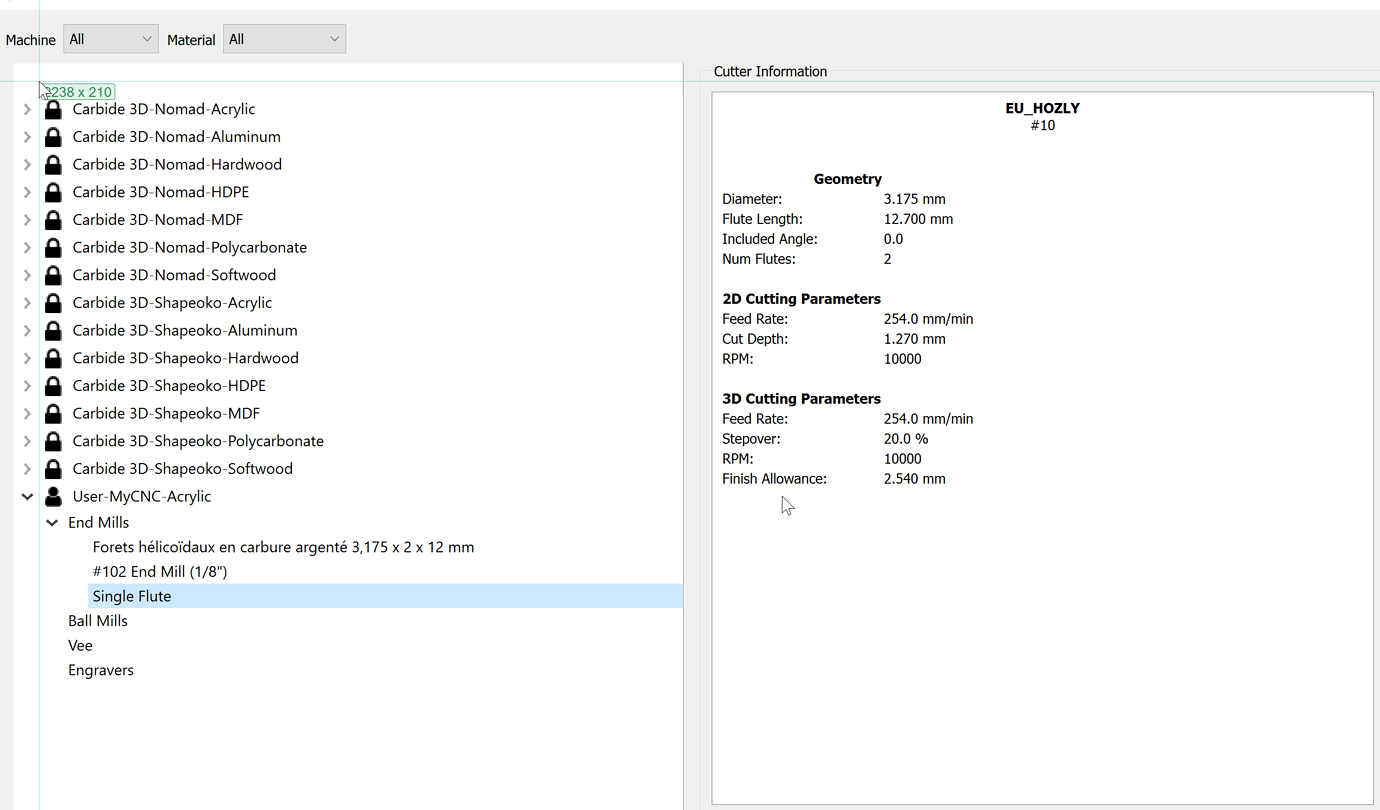Expand Carbide 3D-Nomad-Softwood library
Viewport: 1380px width, 810px height.
(x=27, y=275)
